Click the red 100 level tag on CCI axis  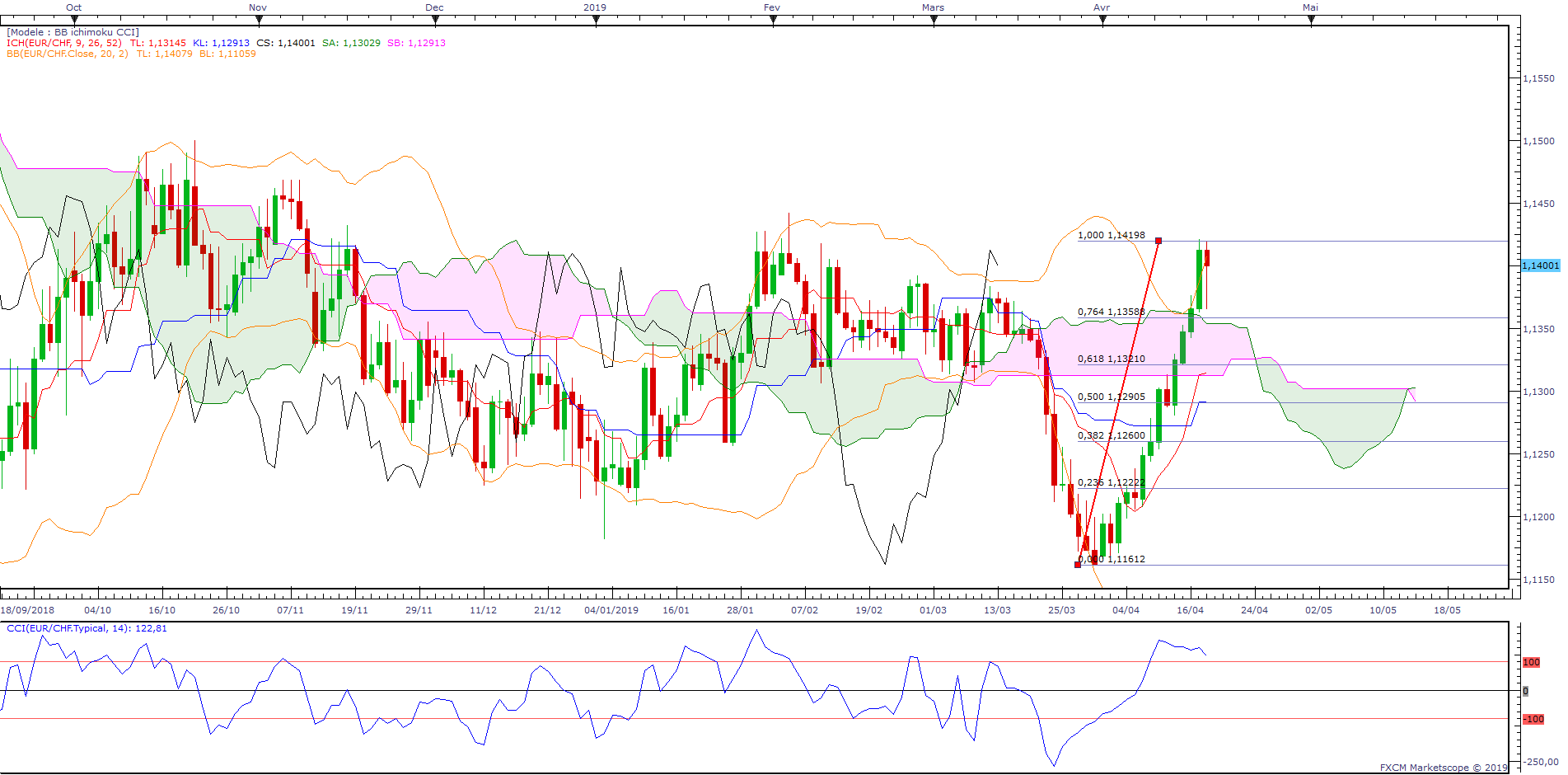[x=1531, y=662]
